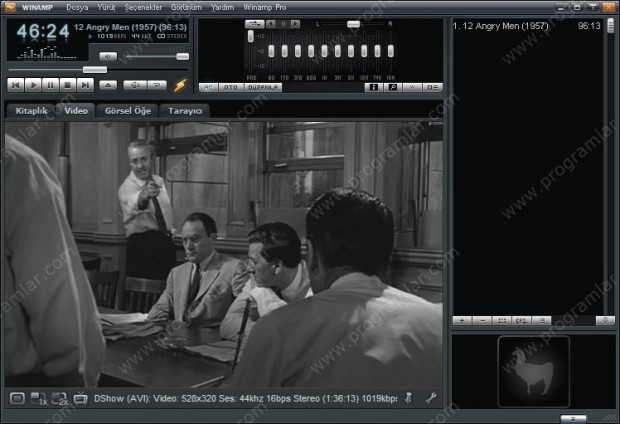The image size is (620, 424).
Task: Switch to the Video tab
Action: (76, 111)
